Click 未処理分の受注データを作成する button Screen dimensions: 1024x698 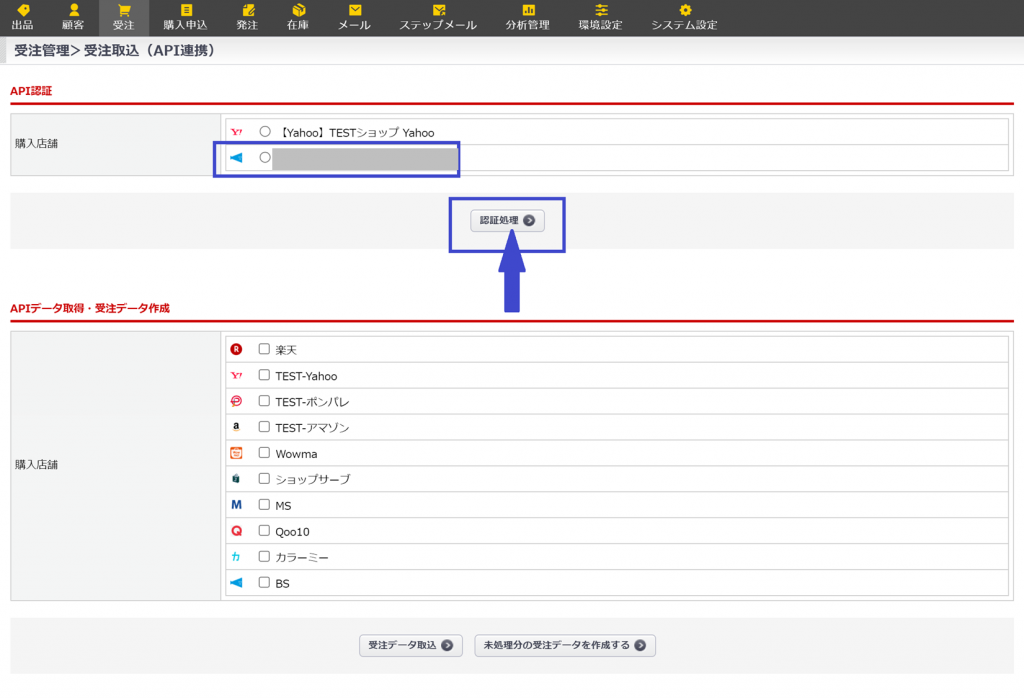pos(565,645)
